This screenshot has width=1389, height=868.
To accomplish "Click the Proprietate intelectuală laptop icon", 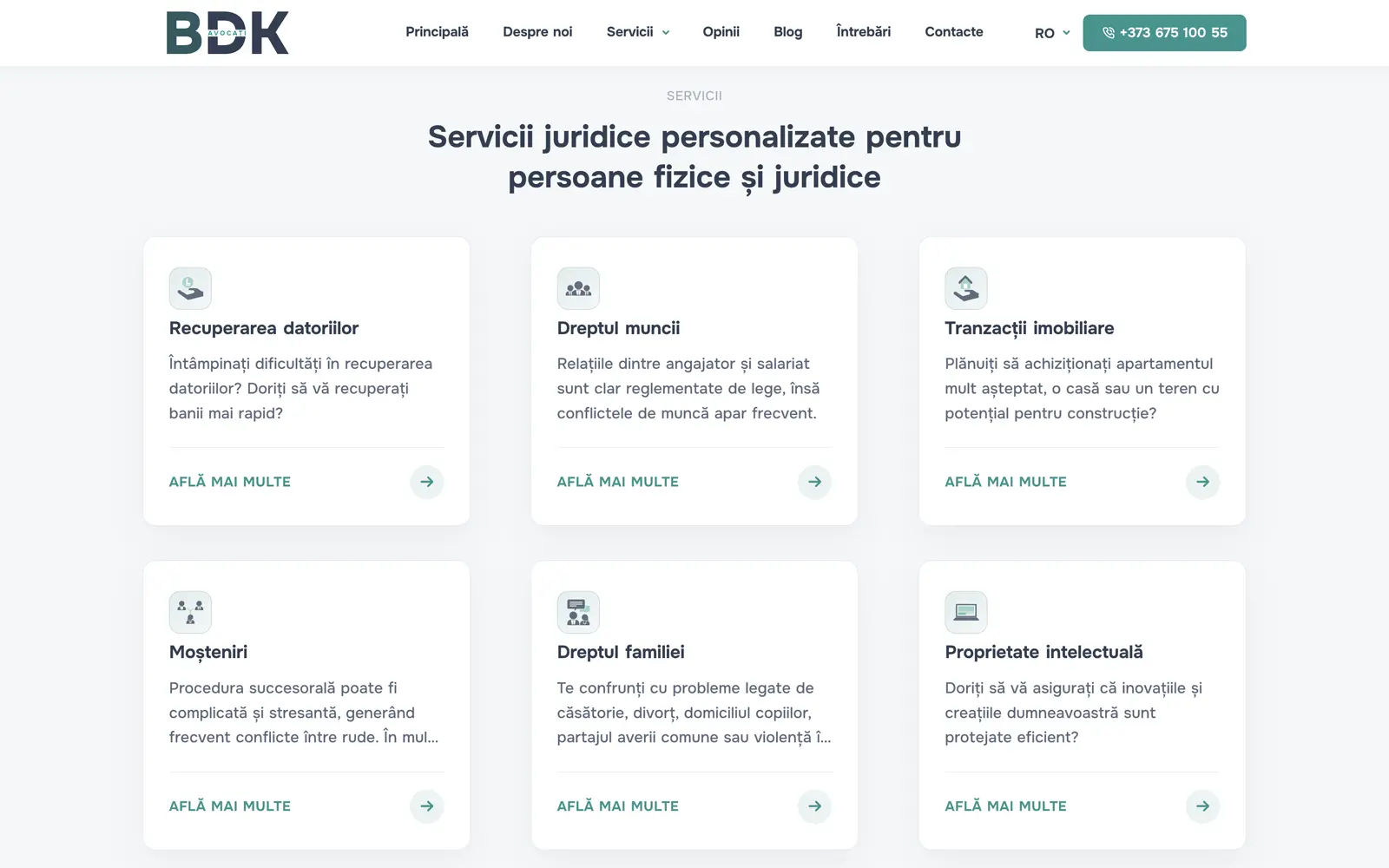I will pyautogui.click(x=966, y=612).
